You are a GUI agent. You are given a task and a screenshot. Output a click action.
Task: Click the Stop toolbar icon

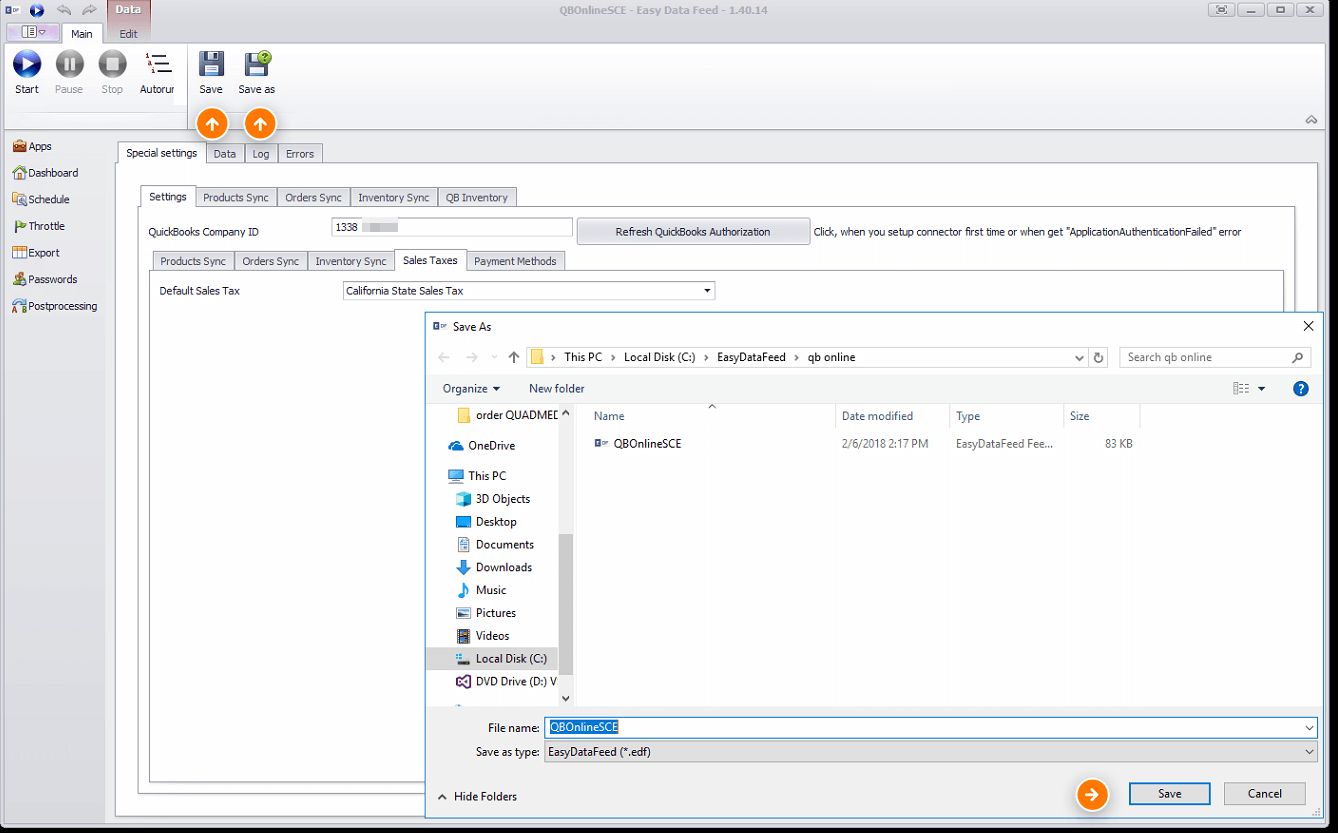(112, 65)
